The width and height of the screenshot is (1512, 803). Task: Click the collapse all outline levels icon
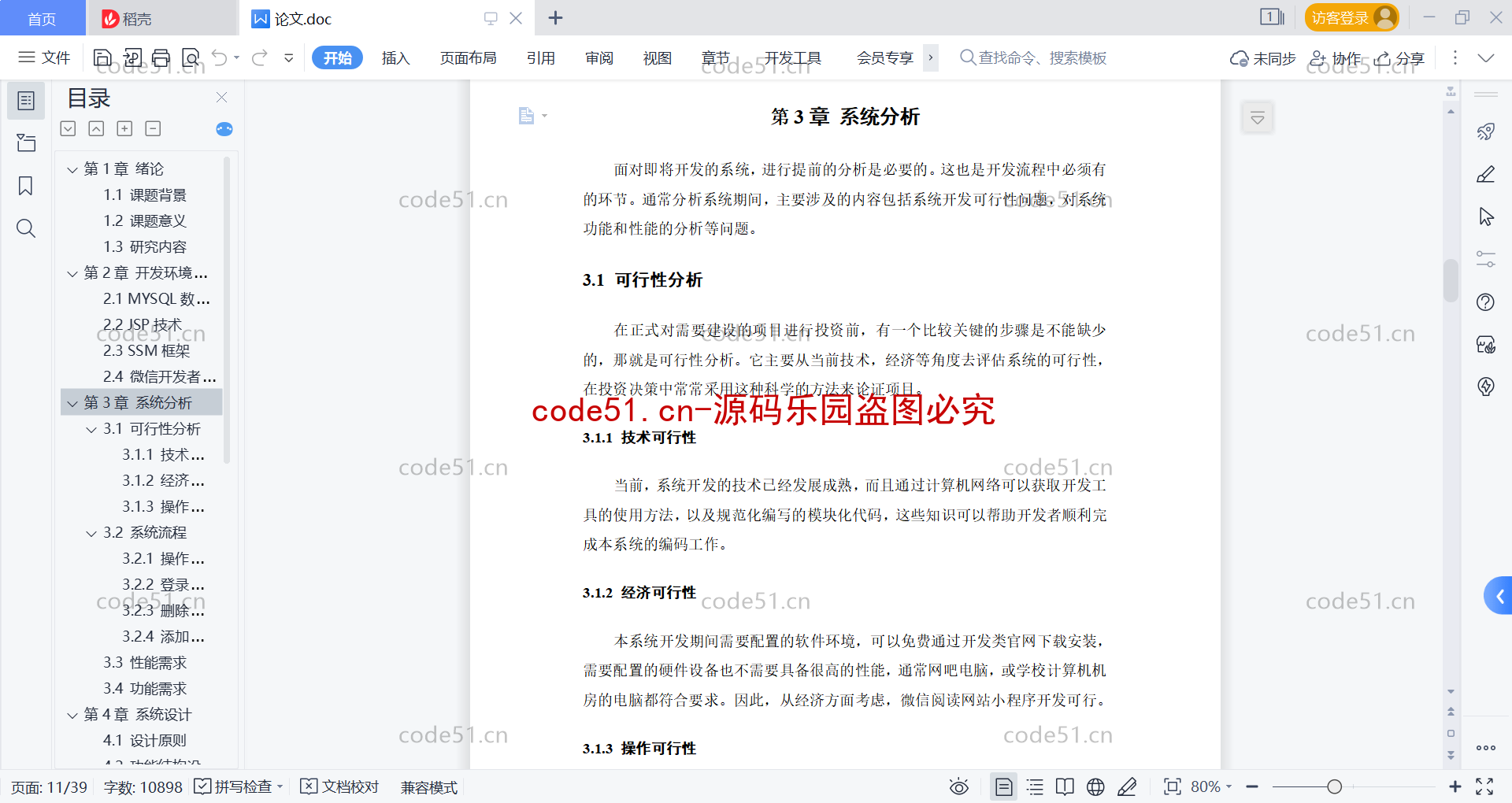[96, 128]
